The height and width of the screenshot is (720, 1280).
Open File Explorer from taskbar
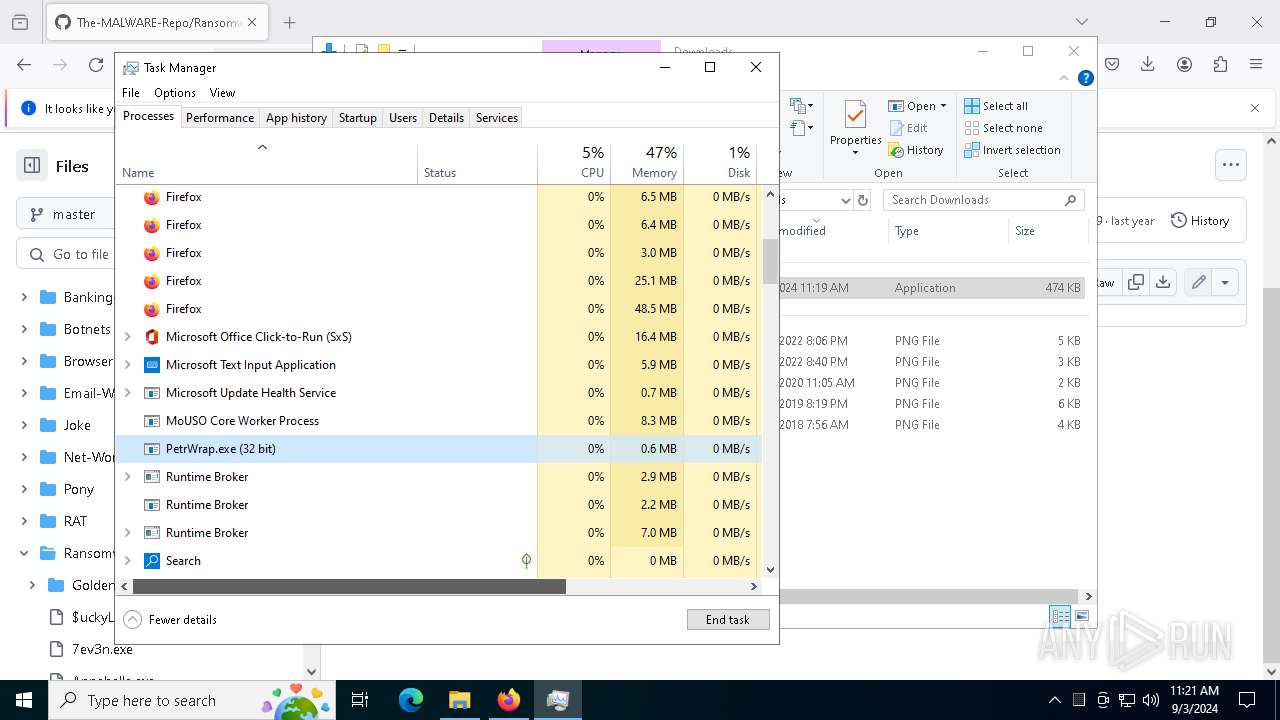pyautogui.click(x=459, y=700)
